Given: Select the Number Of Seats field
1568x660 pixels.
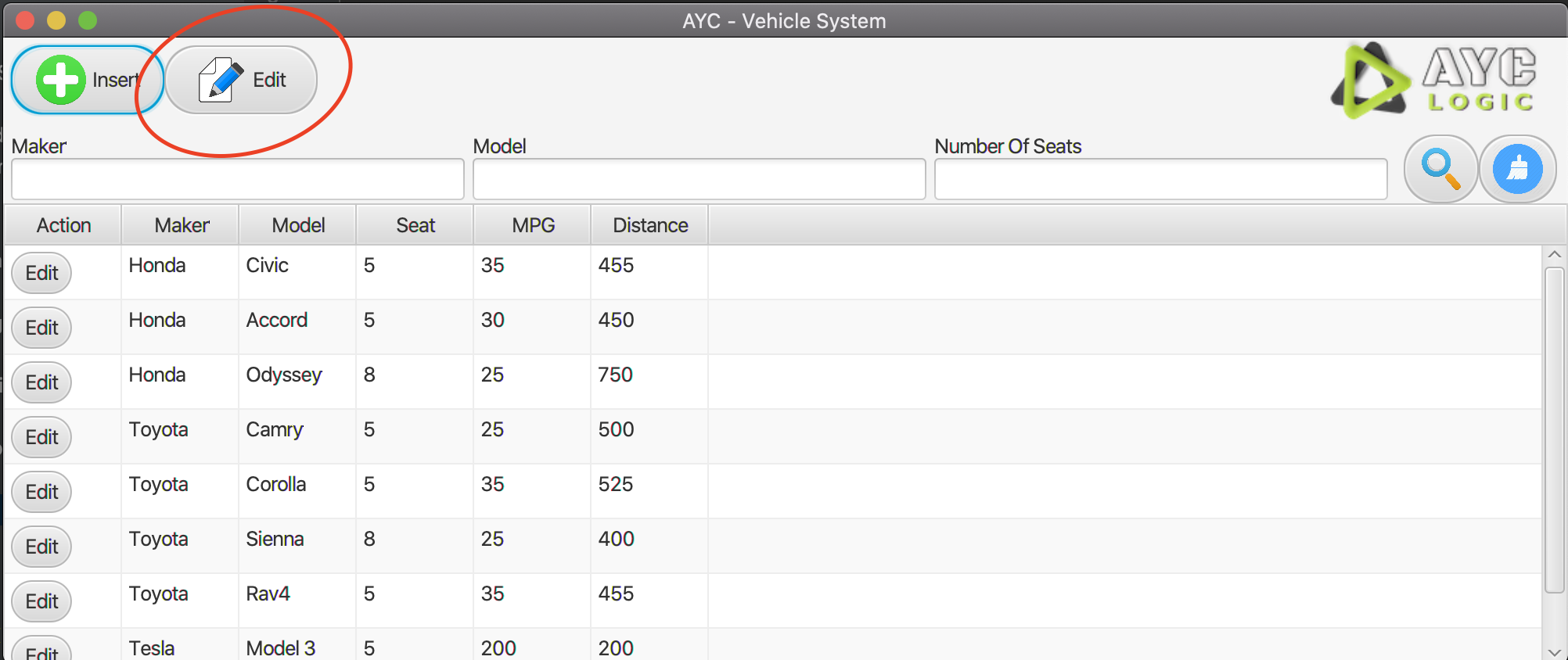Looking at the screenshot, I should 1160,180.
